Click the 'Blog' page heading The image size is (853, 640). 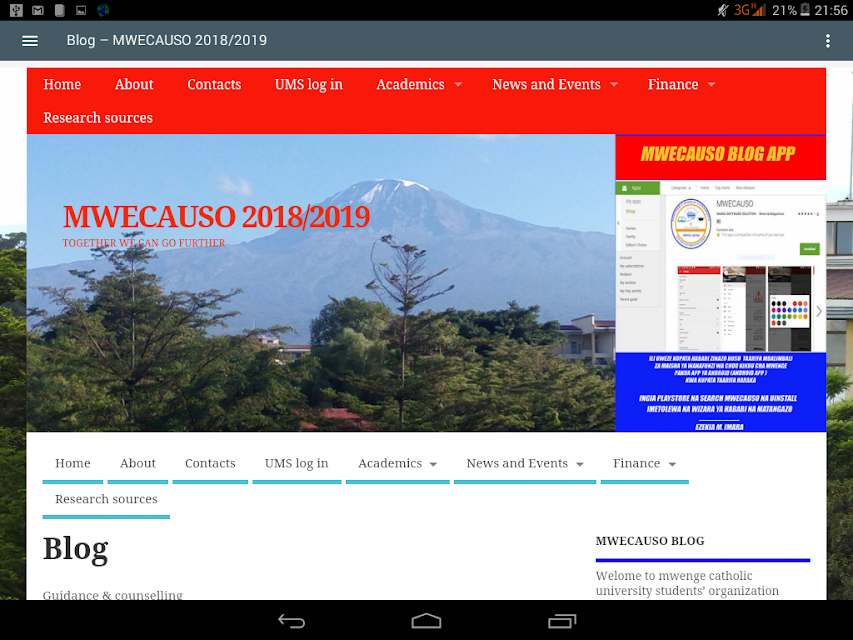76,549
